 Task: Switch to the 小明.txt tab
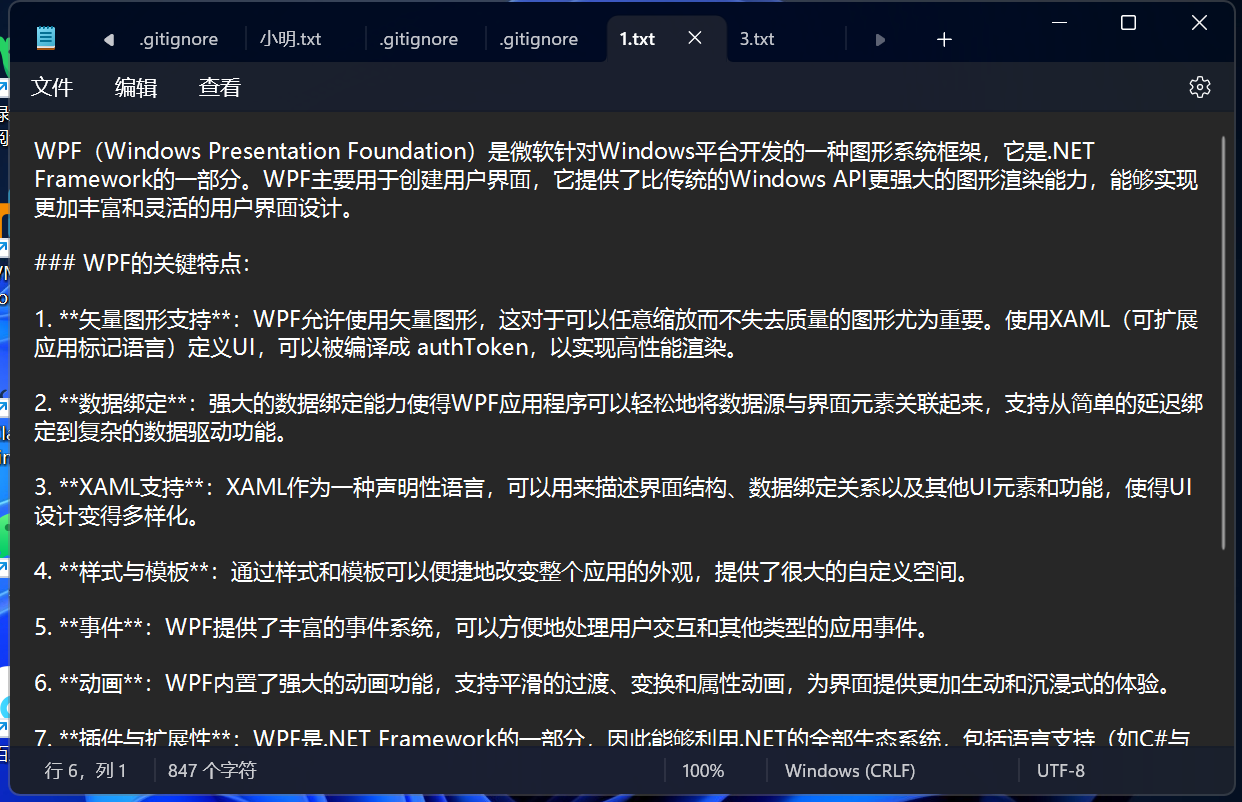coord(290,39)
